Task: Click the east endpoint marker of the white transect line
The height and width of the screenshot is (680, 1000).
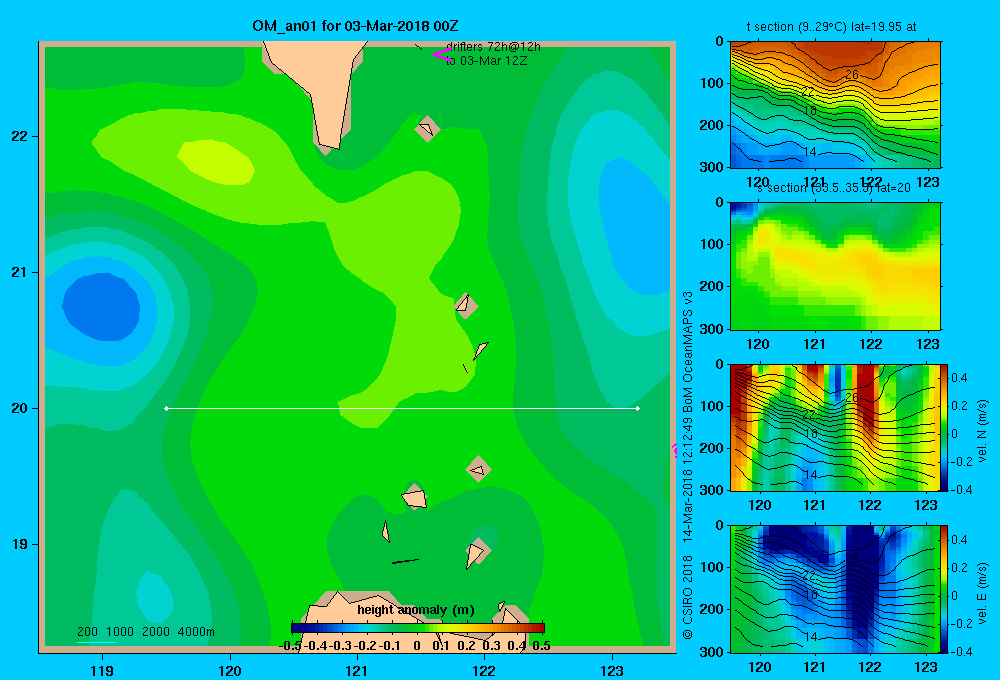Action: 638,408
